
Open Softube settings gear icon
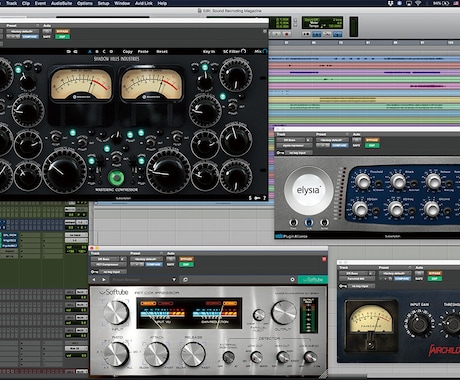292,279
